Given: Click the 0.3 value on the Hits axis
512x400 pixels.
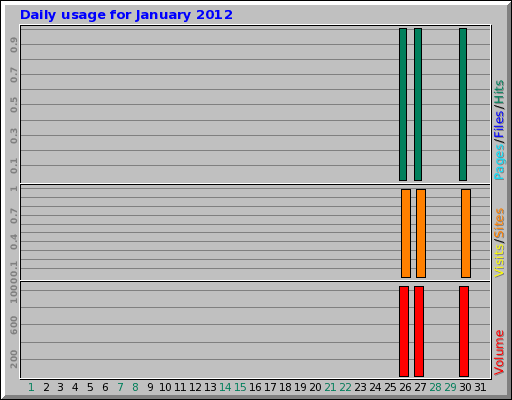Looking at the screenshot, I should click(x=14, y=136).
